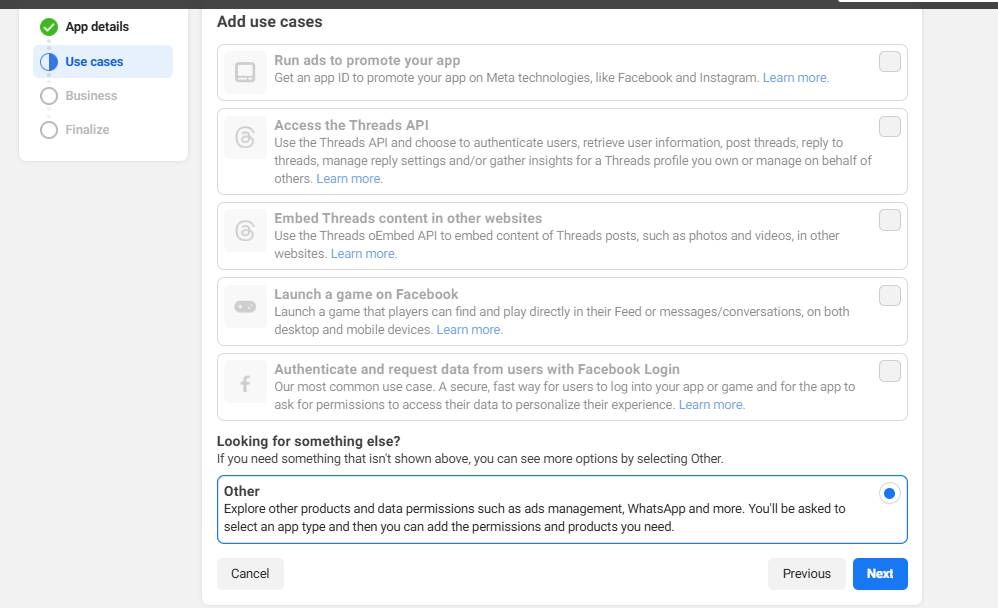Open the Finalize step in sidebar
The image size is (998, 608).
(x=87, y=130)
